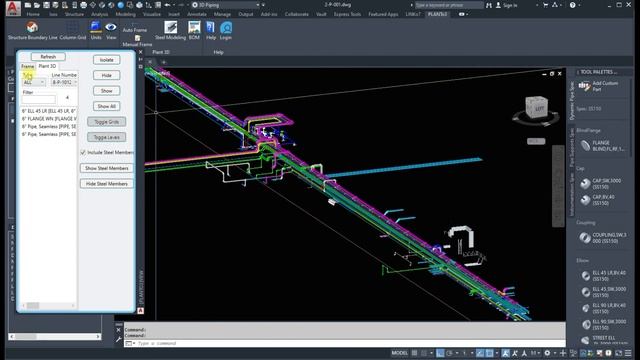Viewport: 640px width, 360px height.
Task: Open the Structure ribbon tab
Action: pos(74,14)
